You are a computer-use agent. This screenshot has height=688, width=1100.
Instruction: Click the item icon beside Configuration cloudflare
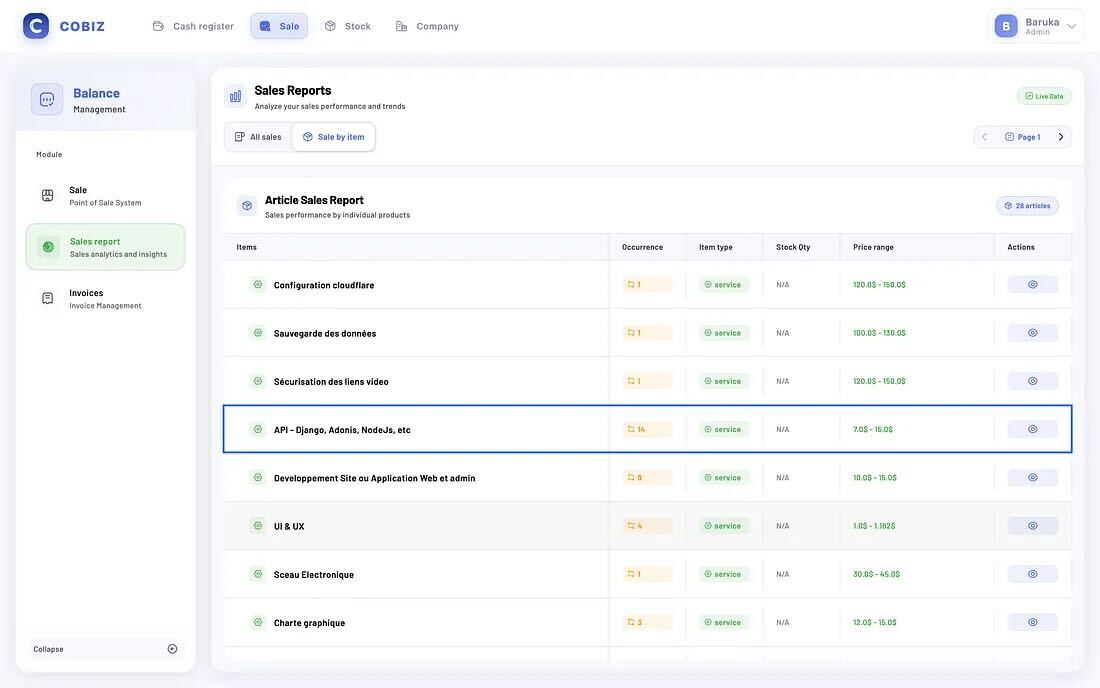pos(258,285)
